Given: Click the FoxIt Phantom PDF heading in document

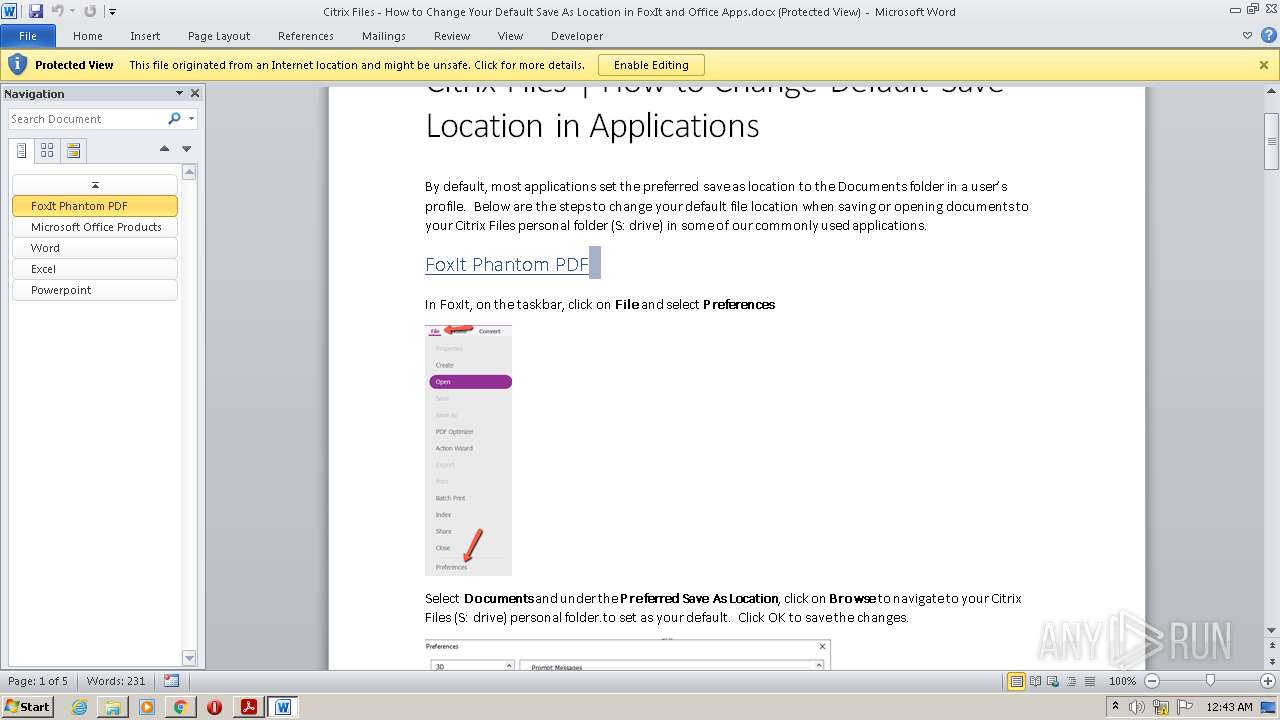Looking at the screenshot, I should (507, 265).
